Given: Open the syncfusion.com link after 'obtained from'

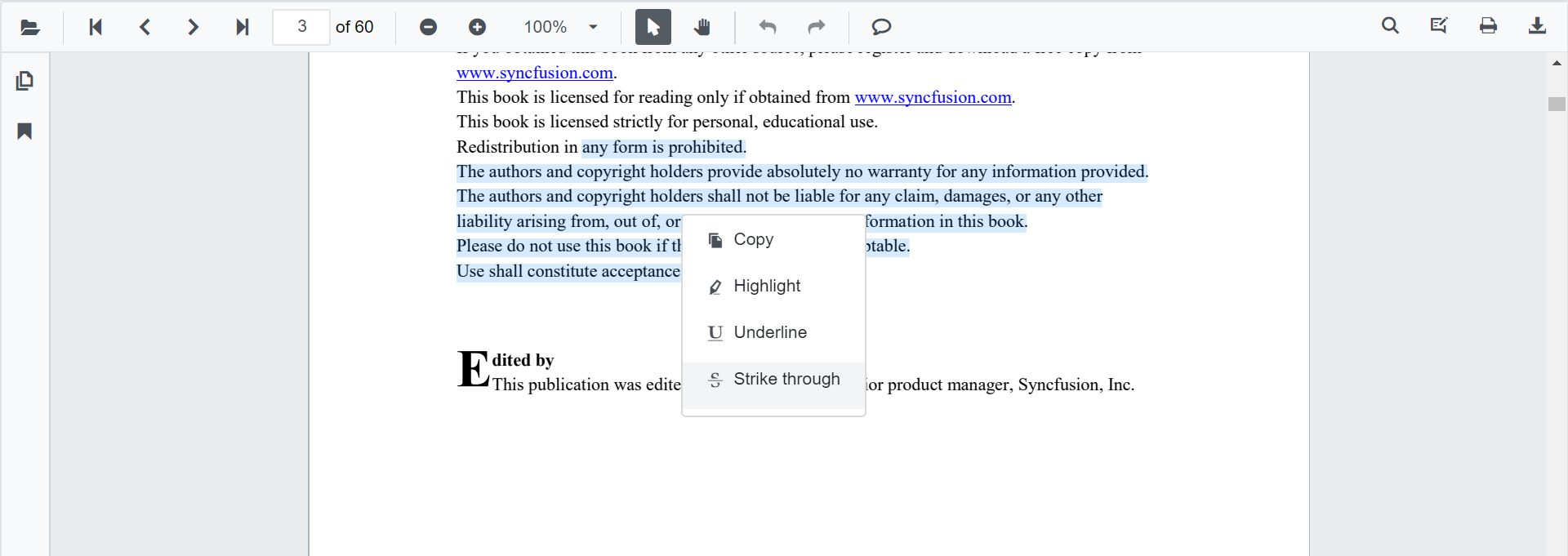Looking at the screenshot, I should (x=933, y=97).
